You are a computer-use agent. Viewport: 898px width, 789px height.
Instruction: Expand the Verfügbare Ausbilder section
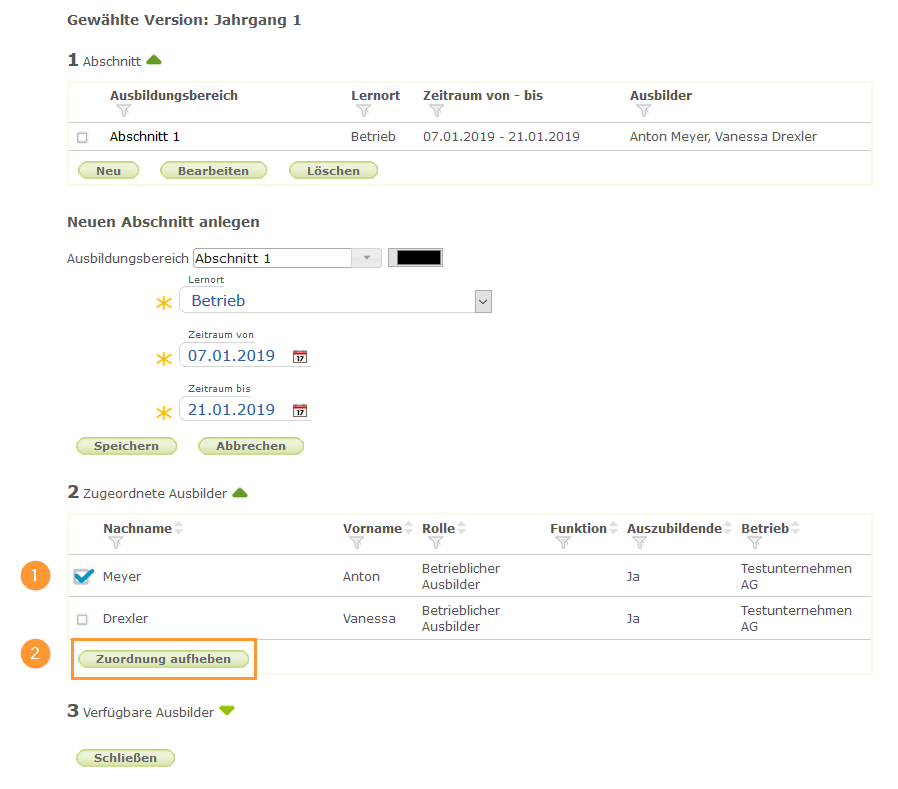point(225,711)
